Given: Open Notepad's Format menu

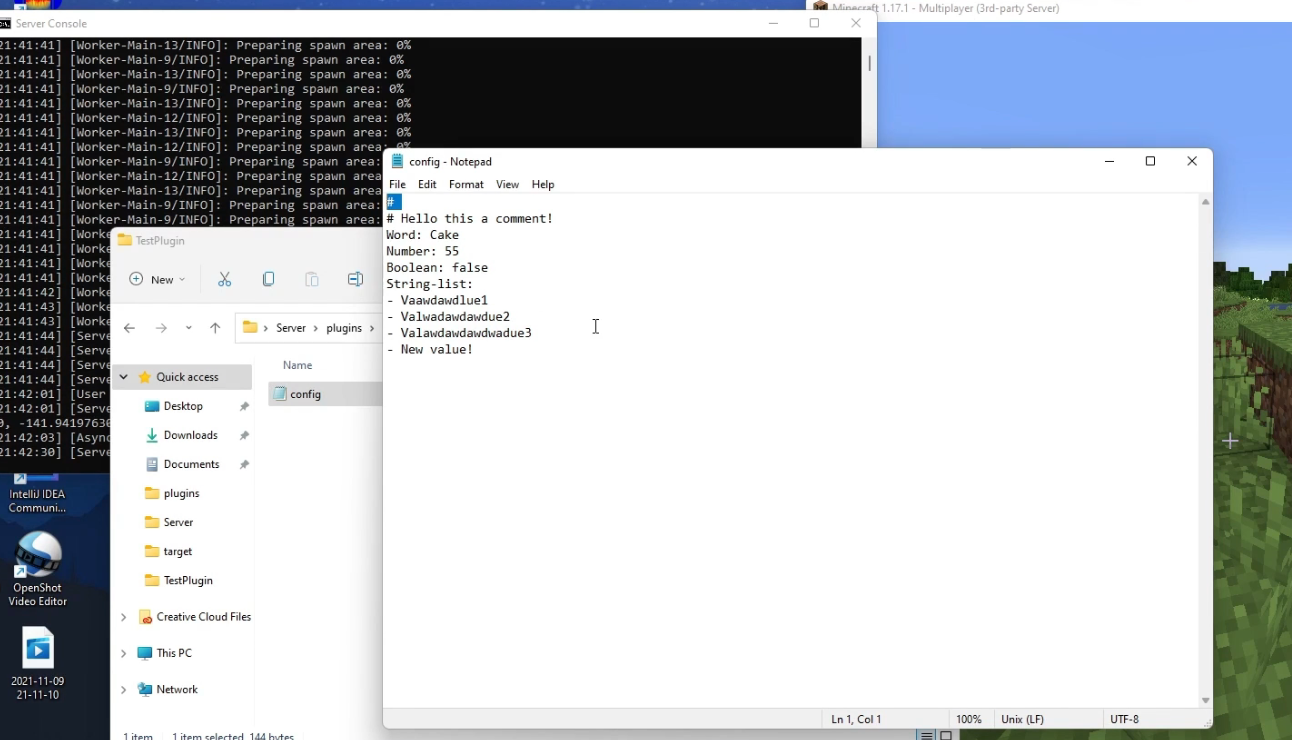Looking at the screenshot, I should [x=466, y=185].
